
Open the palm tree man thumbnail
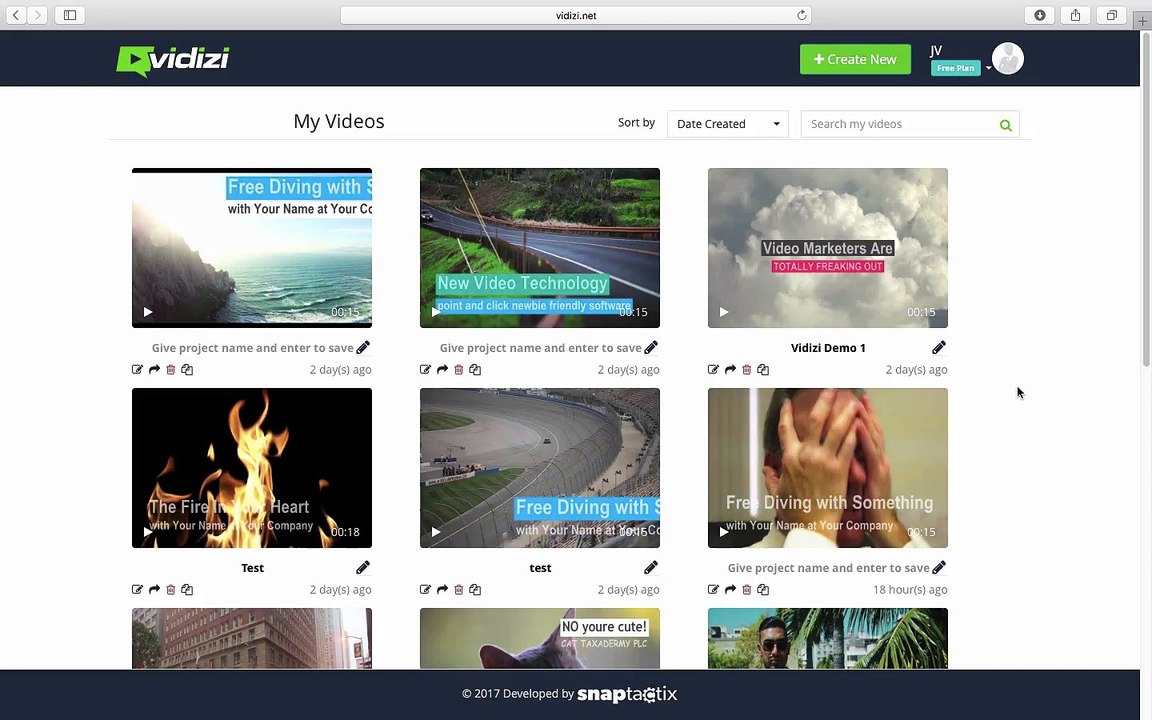pyautogui.click(x=828, y=638)
